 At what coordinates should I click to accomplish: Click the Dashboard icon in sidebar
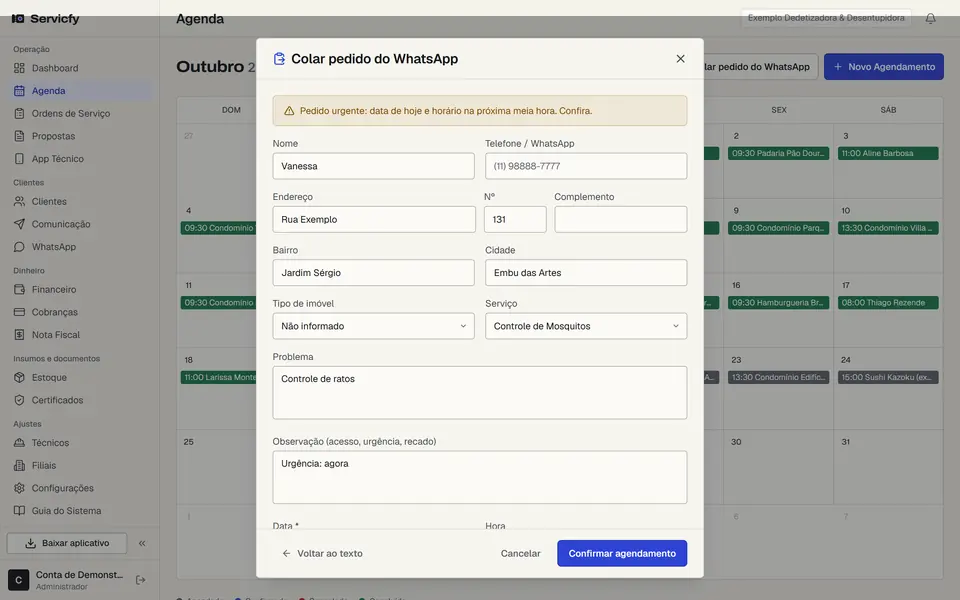(x=20, y=68)
